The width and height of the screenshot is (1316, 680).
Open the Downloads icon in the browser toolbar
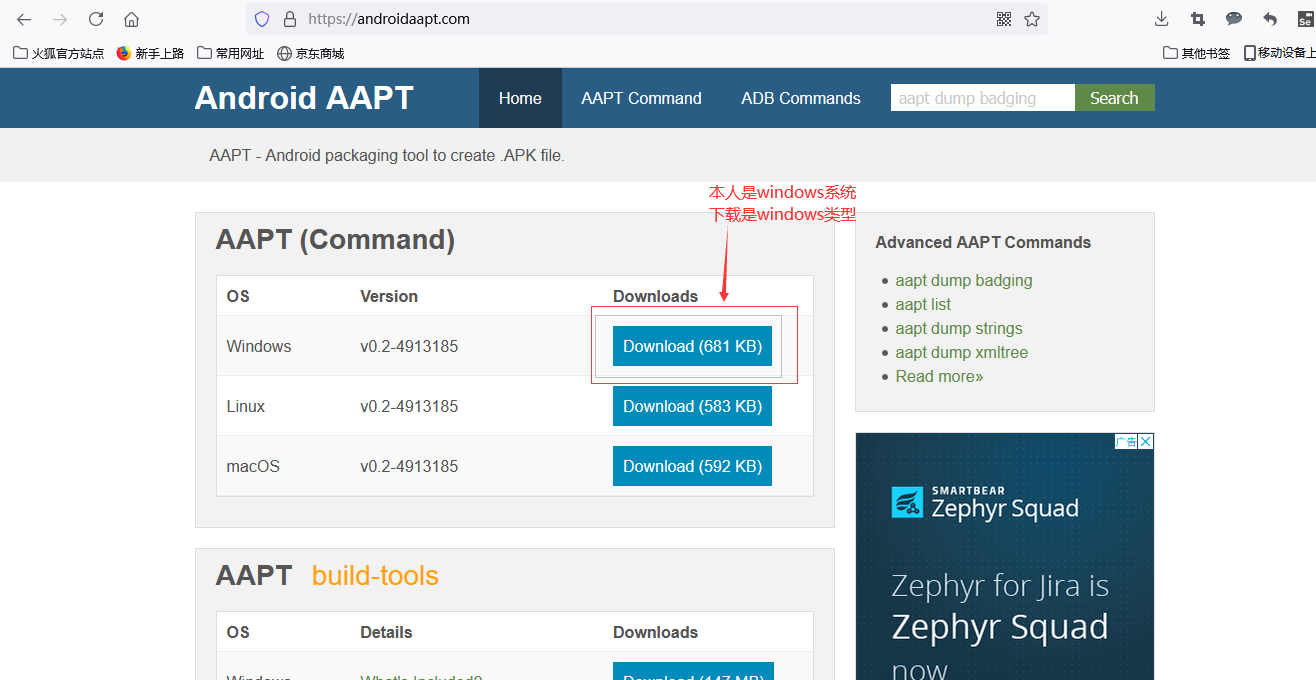tap(1160, 18)
